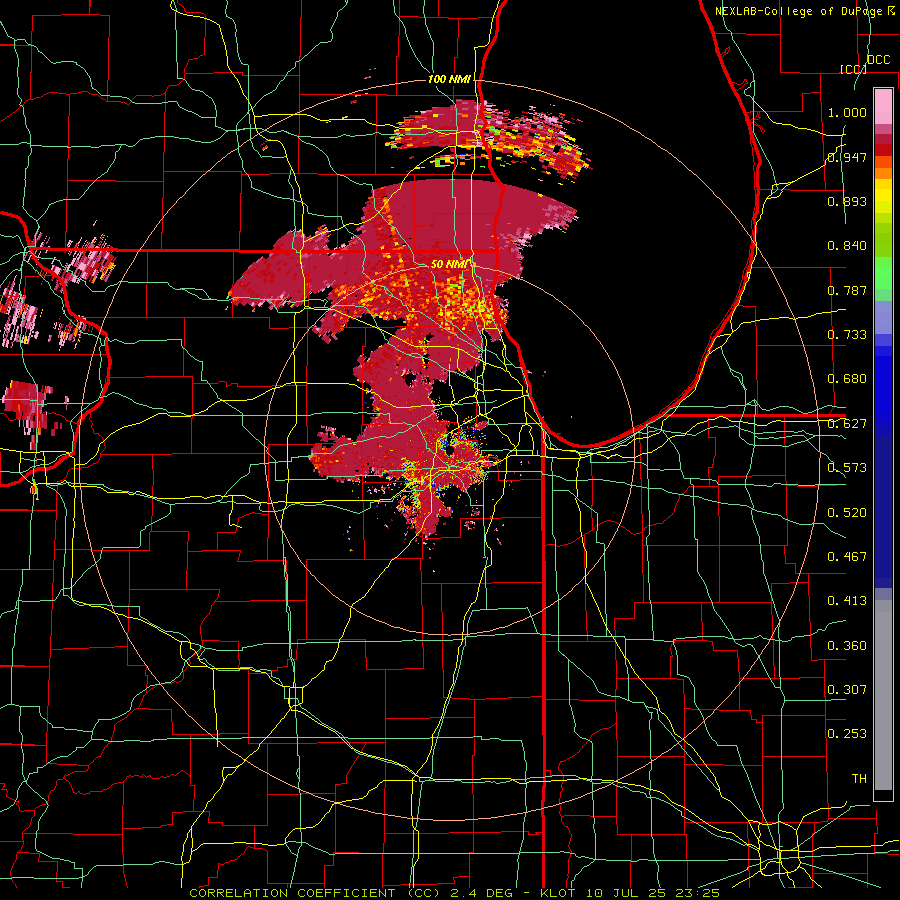Select the 0.947 scale value
This screenshot has width=900, height=900.
(847, 157)
